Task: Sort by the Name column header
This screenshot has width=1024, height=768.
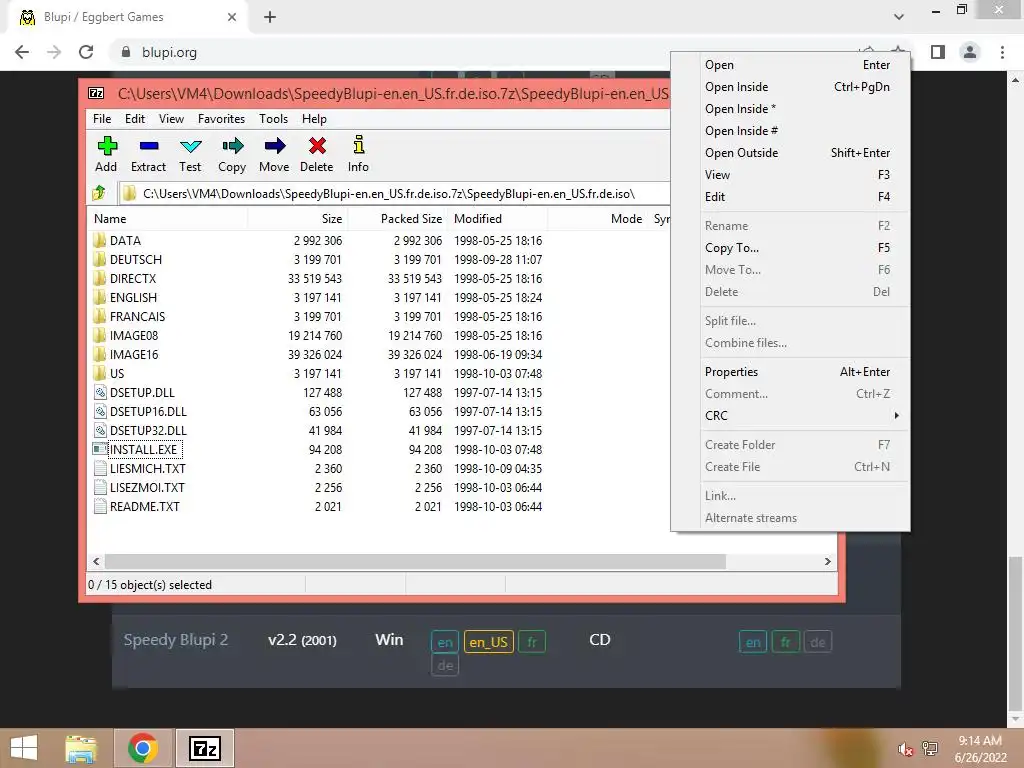Action: pos(168,219)
